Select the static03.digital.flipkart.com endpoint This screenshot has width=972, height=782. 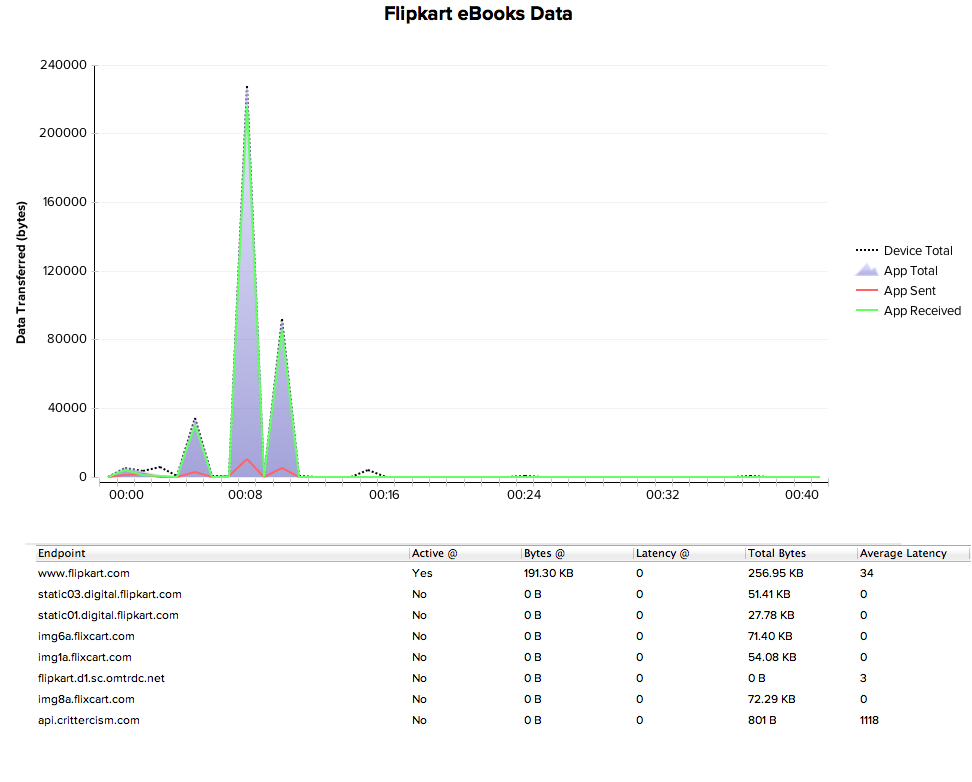pos(110,594)
